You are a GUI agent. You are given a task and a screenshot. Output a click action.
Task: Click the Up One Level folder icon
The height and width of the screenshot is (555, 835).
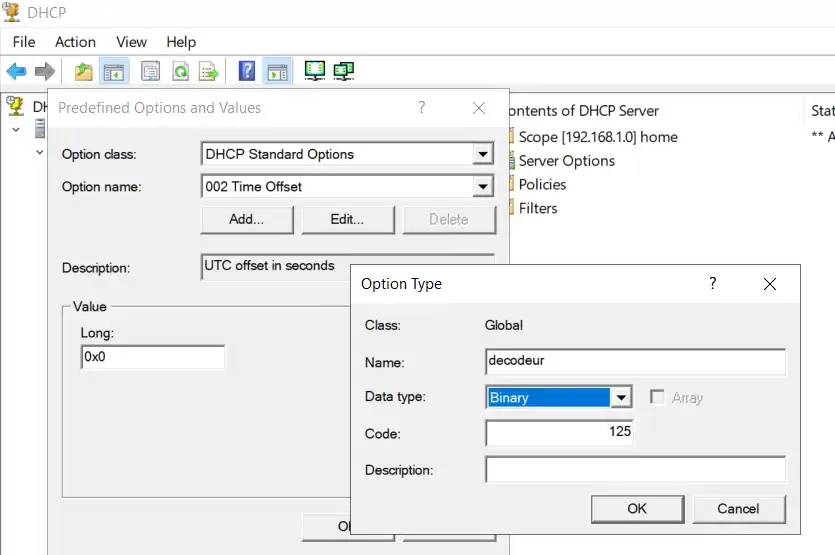point(84,71)
